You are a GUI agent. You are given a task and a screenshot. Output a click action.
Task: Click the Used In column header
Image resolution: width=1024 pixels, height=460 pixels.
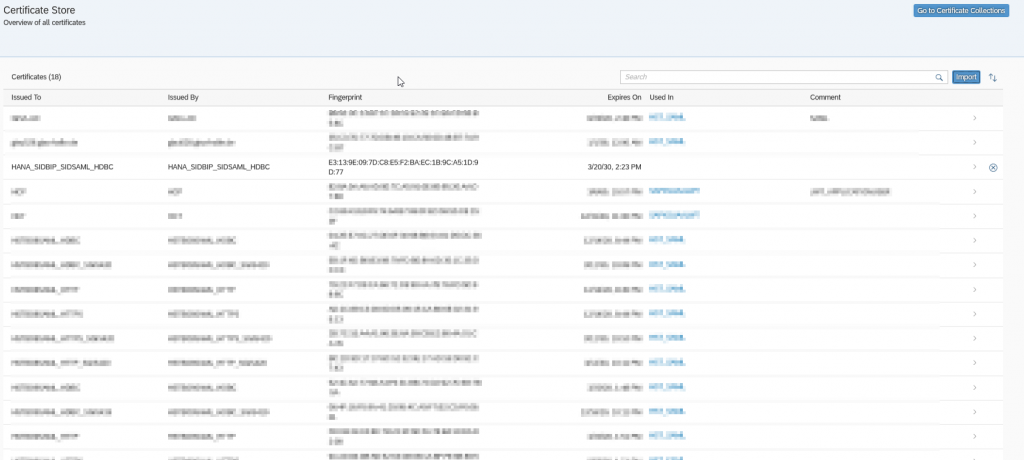(662, 97)
